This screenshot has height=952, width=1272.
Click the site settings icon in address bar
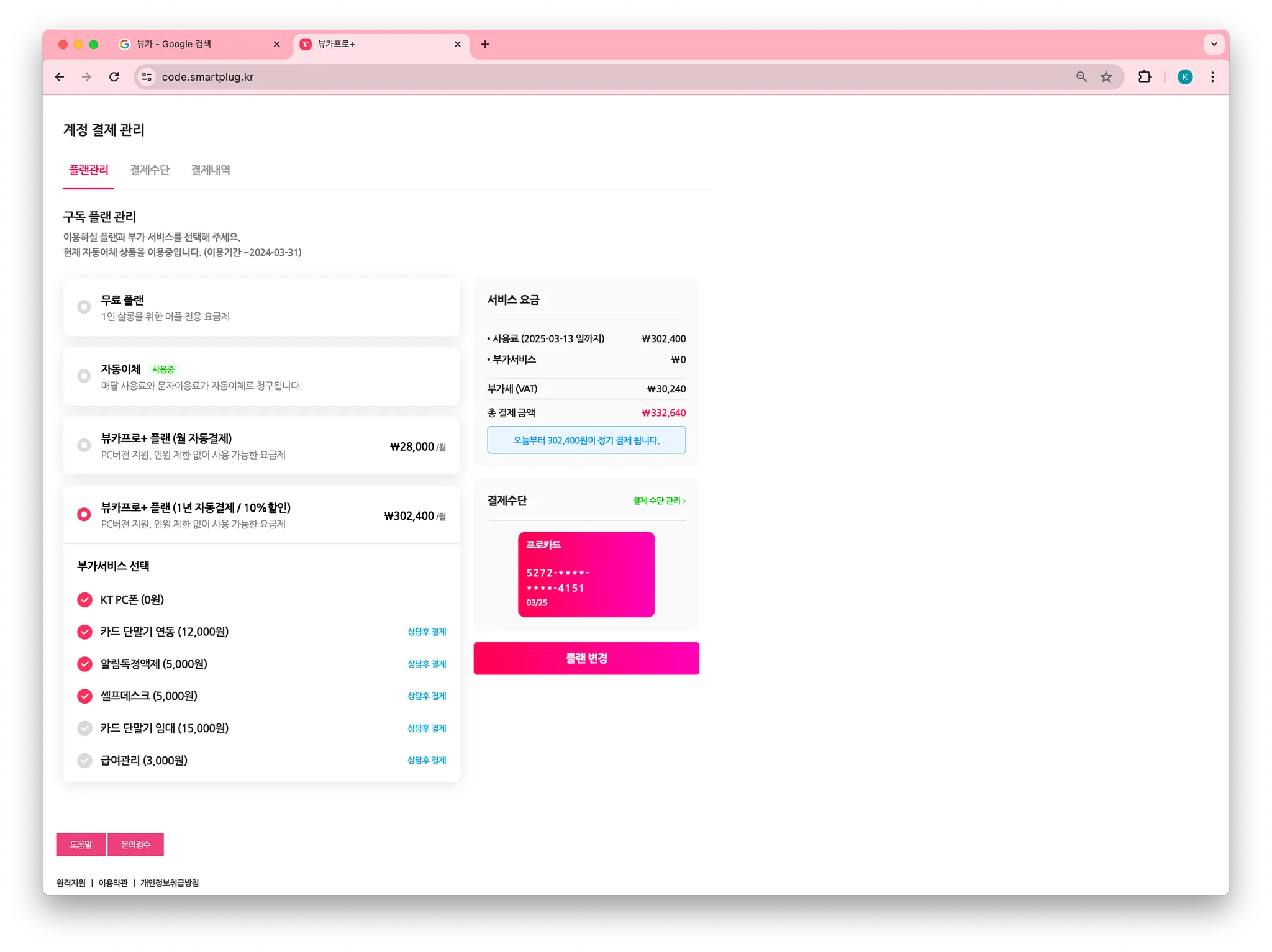click(x=147, y=77)
